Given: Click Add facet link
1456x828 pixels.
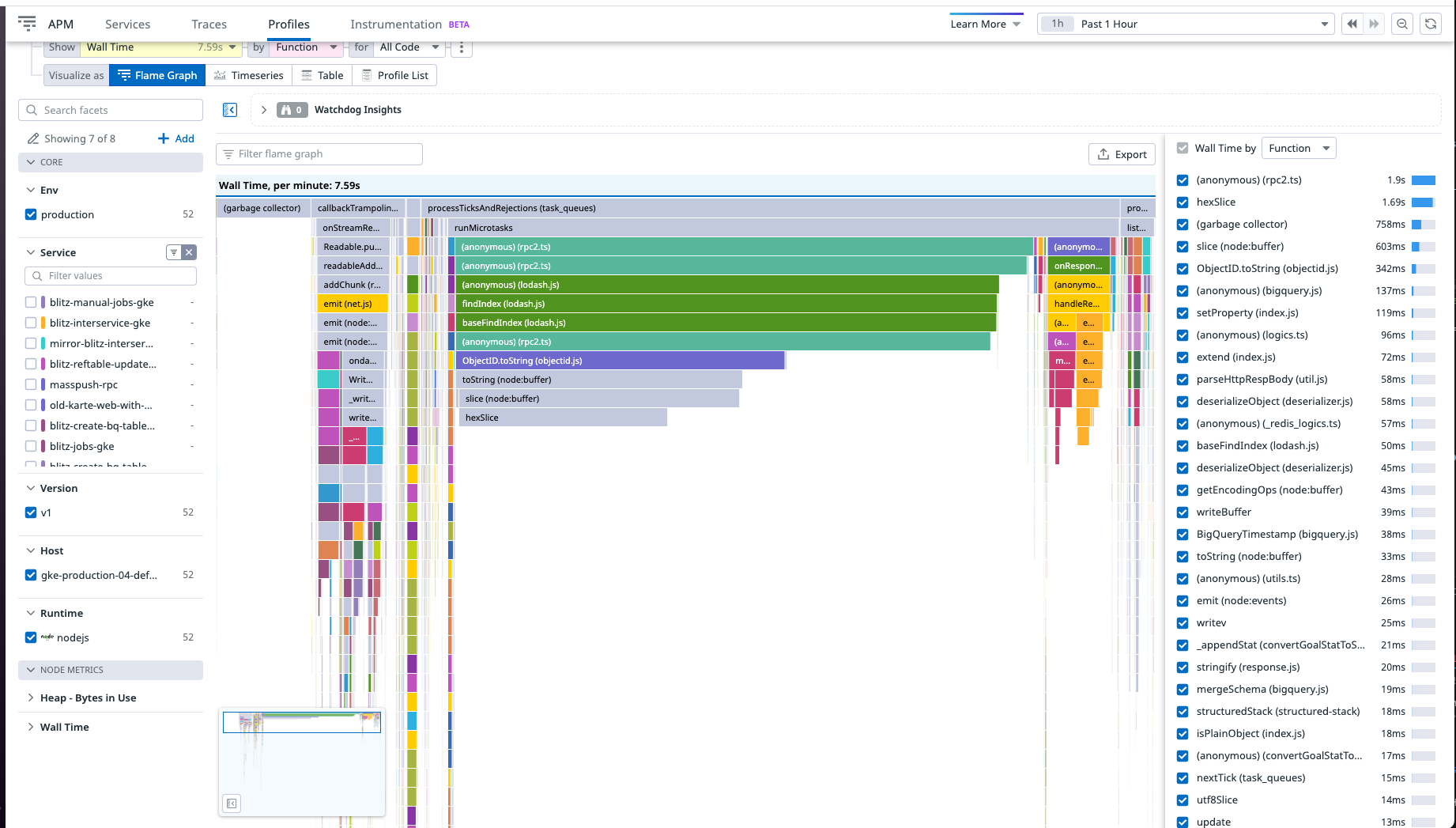Looking at the screenshot, I should point(176,138).
